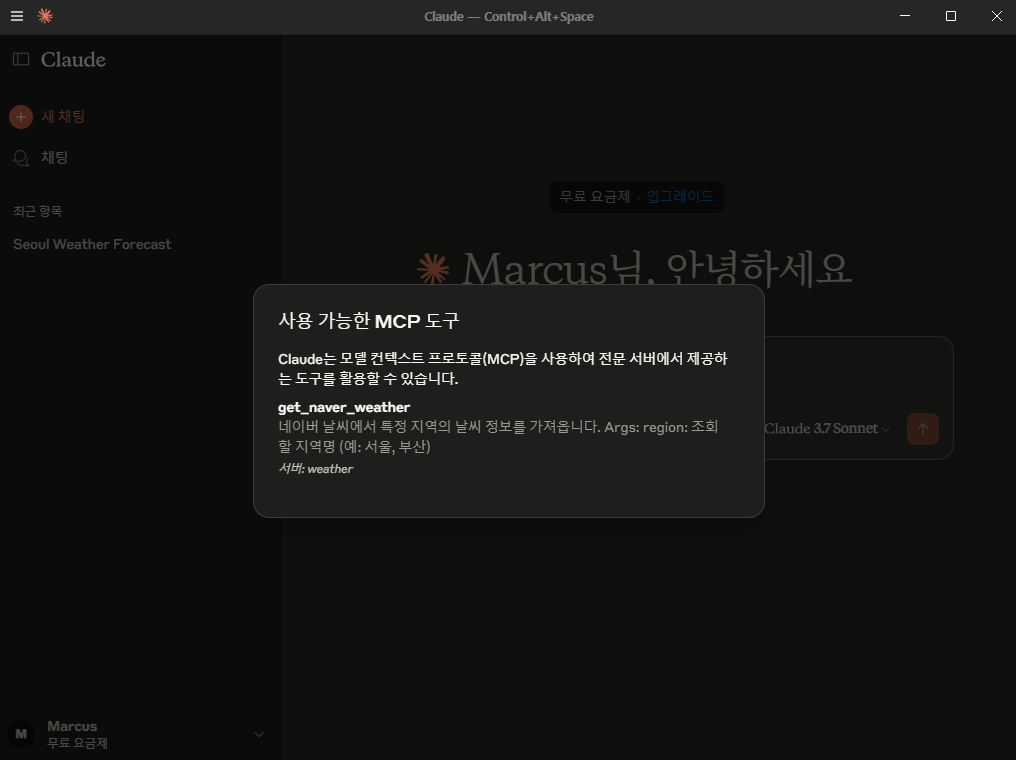Image resolution: width=1016 pixels, height=760 pixels.
Task: Click the get_naver_weather tool name
Action: coord(344,408)
